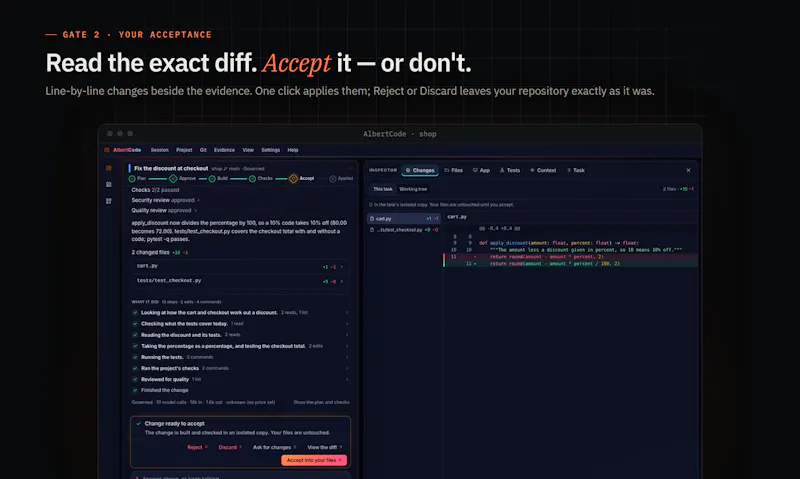This screenshot has height=479, width=800.
Task: Click the 'Checks 2/2 passed' text
Action: click(x=155, y=190)
